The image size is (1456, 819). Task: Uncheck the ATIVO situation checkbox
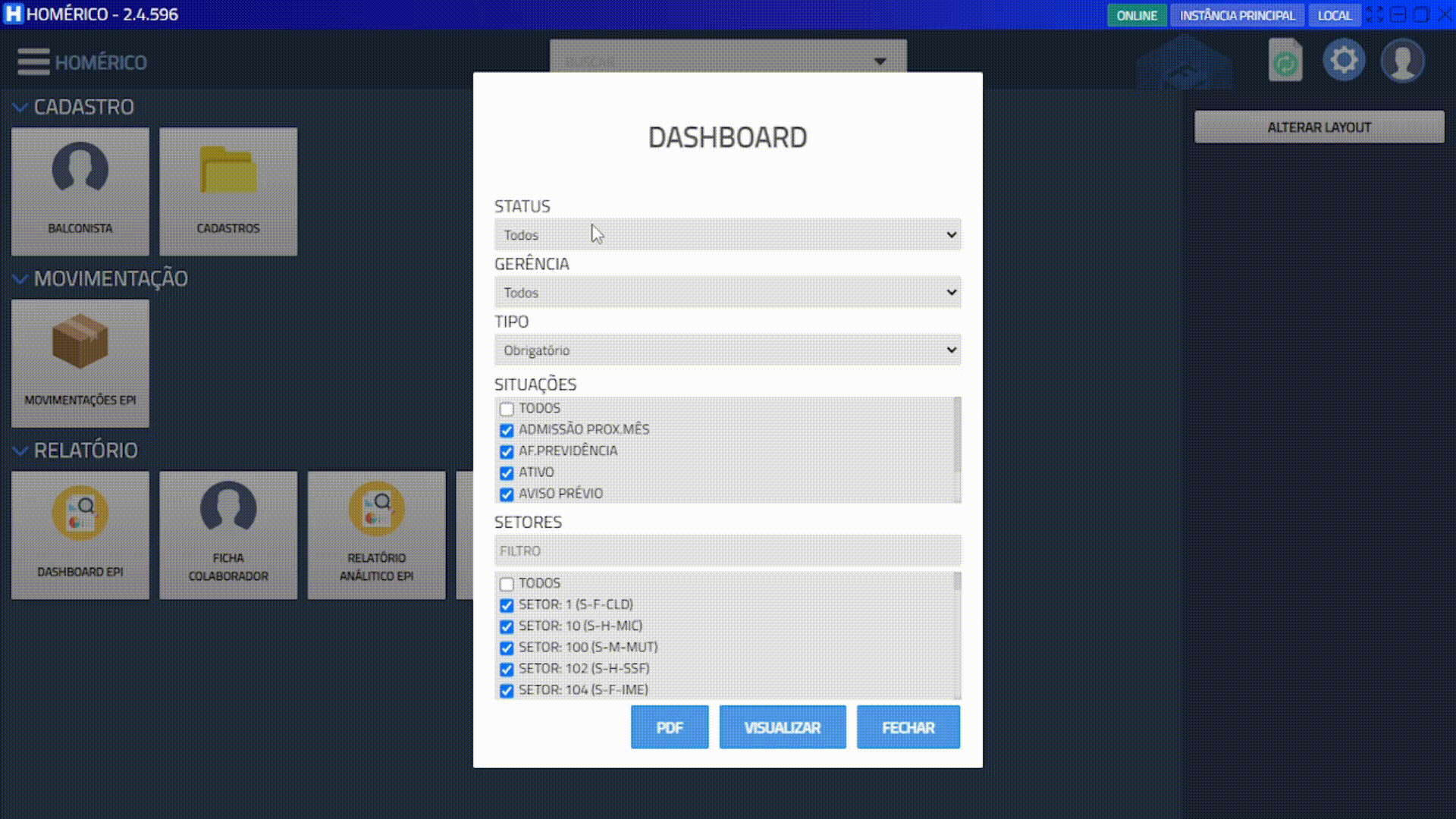pos(507,472)
